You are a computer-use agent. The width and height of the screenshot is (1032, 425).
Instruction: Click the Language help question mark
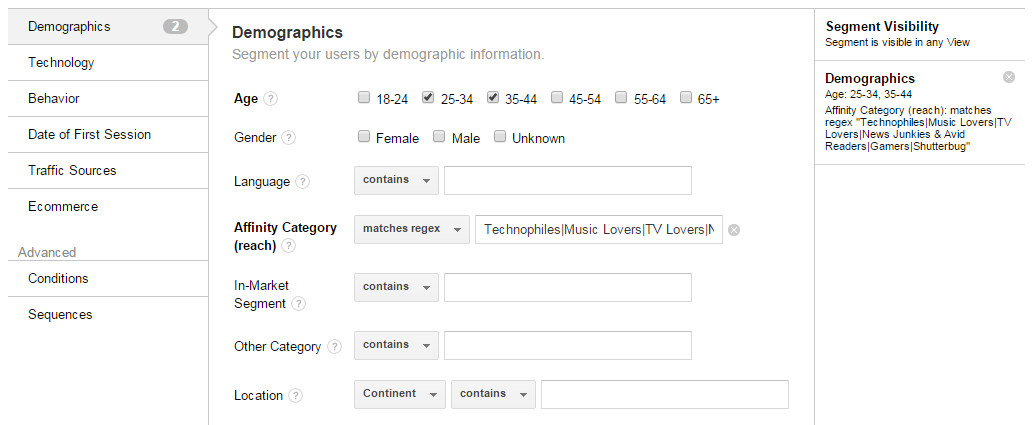pos(303,182)
